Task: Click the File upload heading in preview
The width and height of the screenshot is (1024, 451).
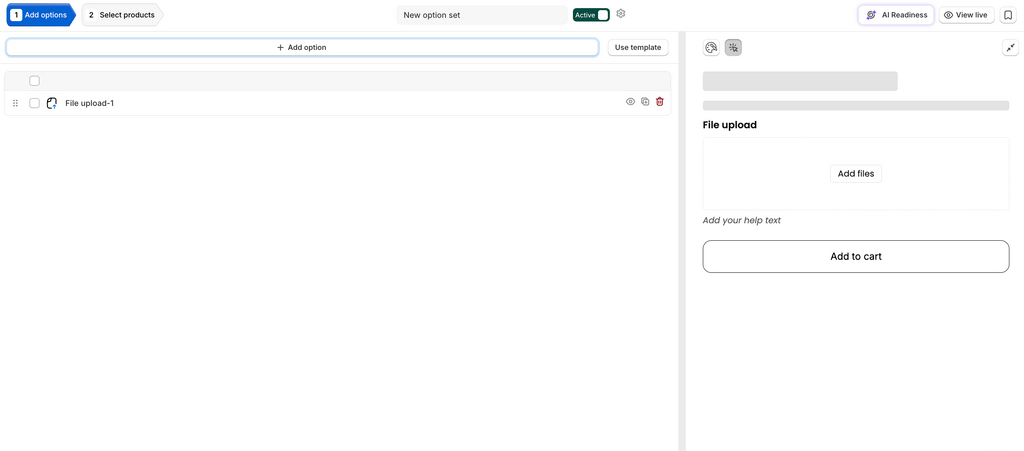Action: [x=729, y=125]
